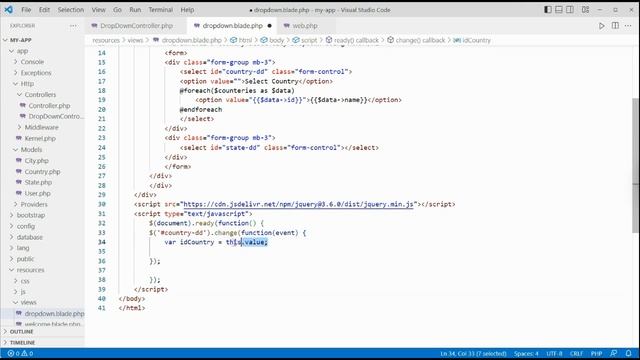Open the Terminal menu

160,9
